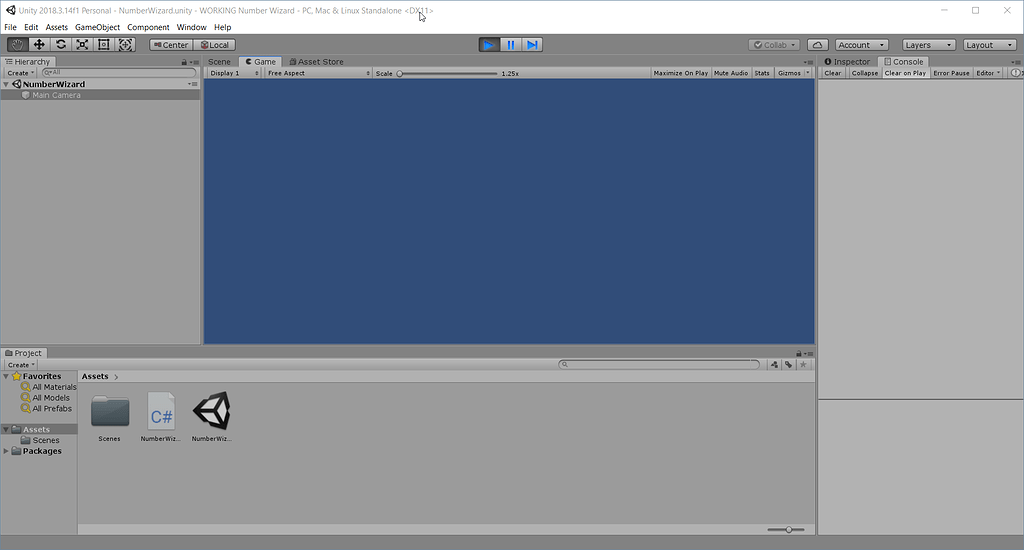Select the combined Transform tool
1024x550 pixels.
point(125,44)
